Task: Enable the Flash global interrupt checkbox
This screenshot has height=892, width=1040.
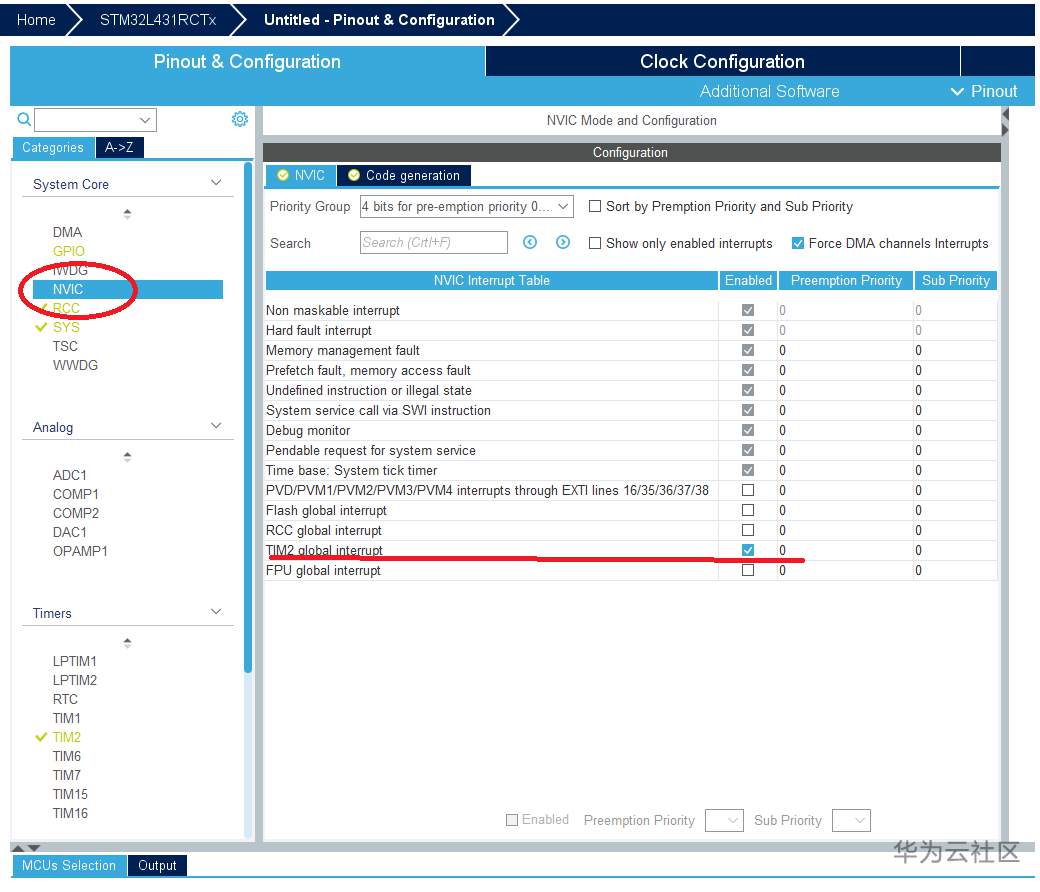Action: [748, 510]
